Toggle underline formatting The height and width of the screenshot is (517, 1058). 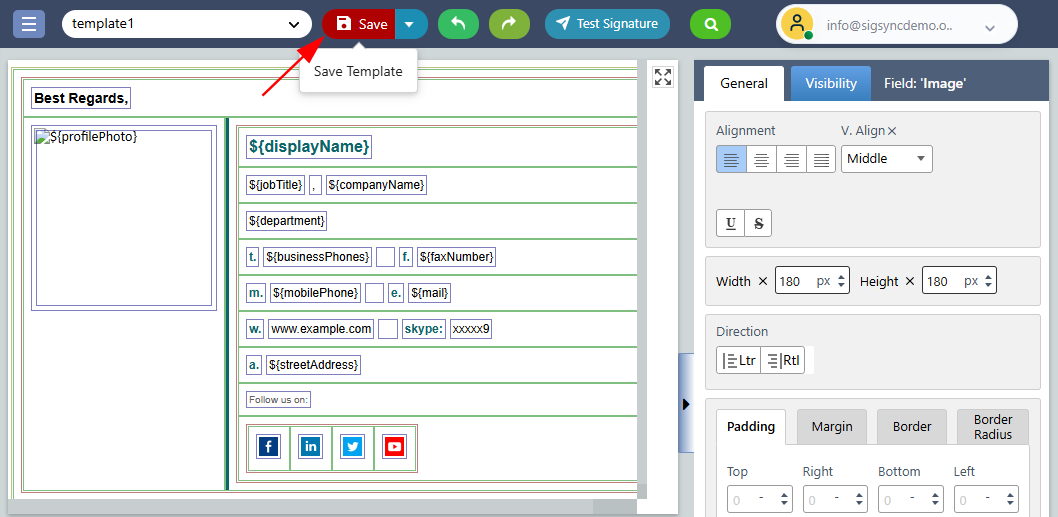(731, 223)
